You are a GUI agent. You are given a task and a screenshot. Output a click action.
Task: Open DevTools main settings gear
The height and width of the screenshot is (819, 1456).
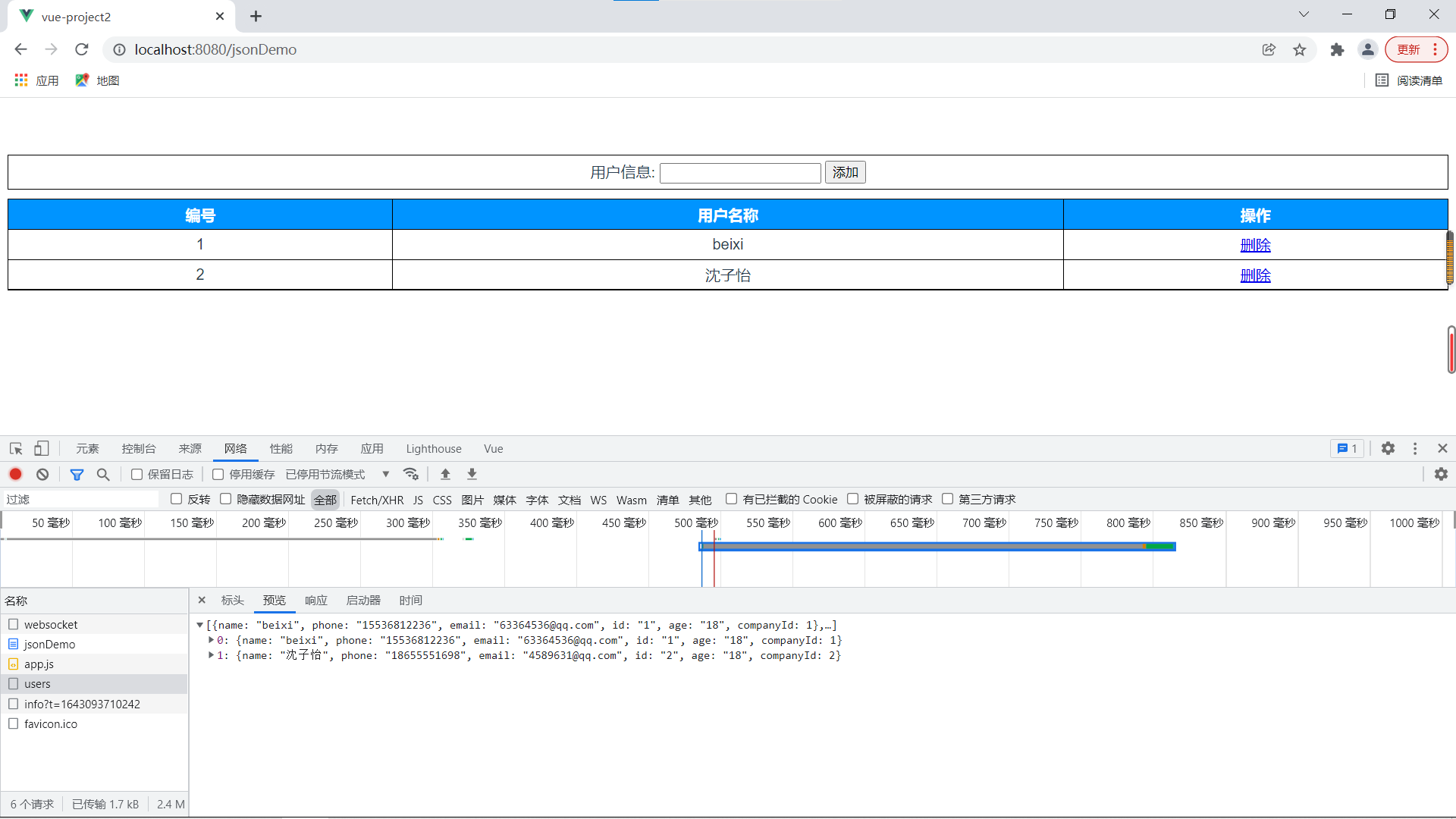(1388, 449)
